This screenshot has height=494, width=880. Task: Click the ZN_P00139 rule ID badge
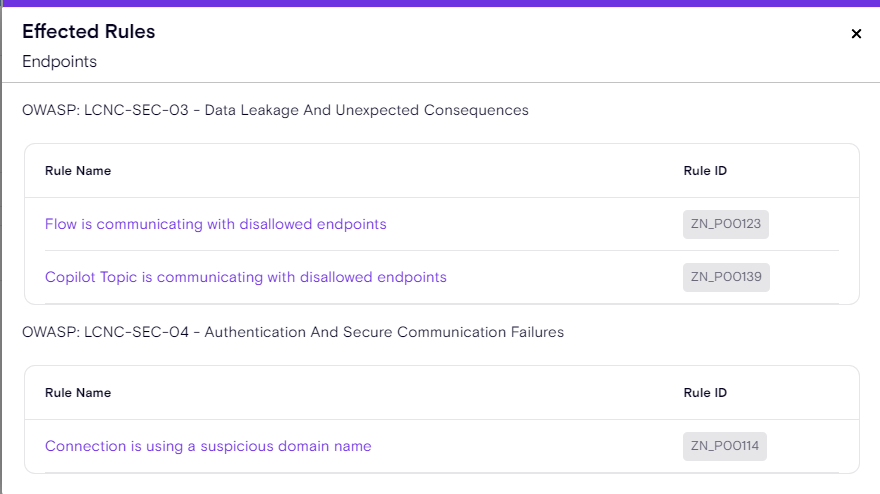pyautogui.click(x=726, y=277)
